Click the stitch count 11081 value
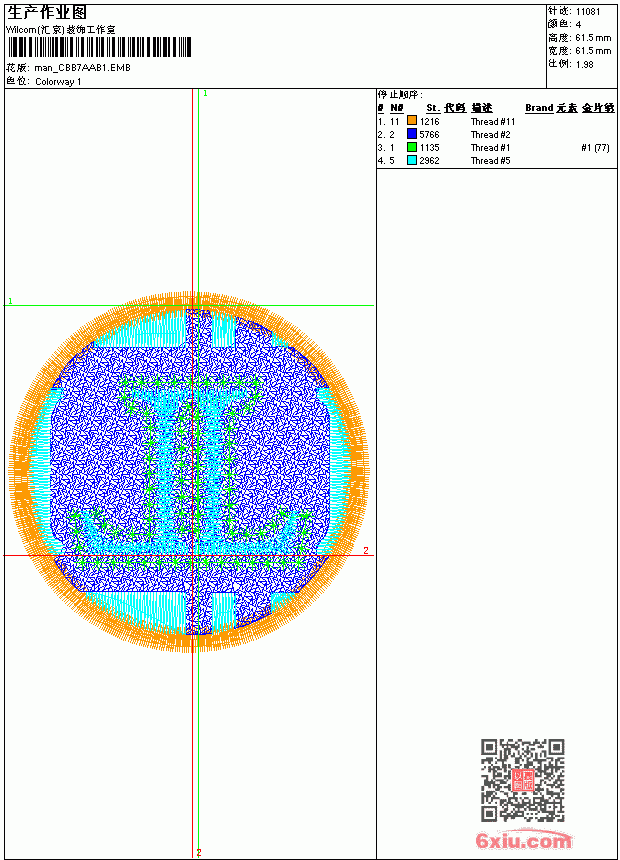Viewport: 620px width, 860px height. click(588, 11)
